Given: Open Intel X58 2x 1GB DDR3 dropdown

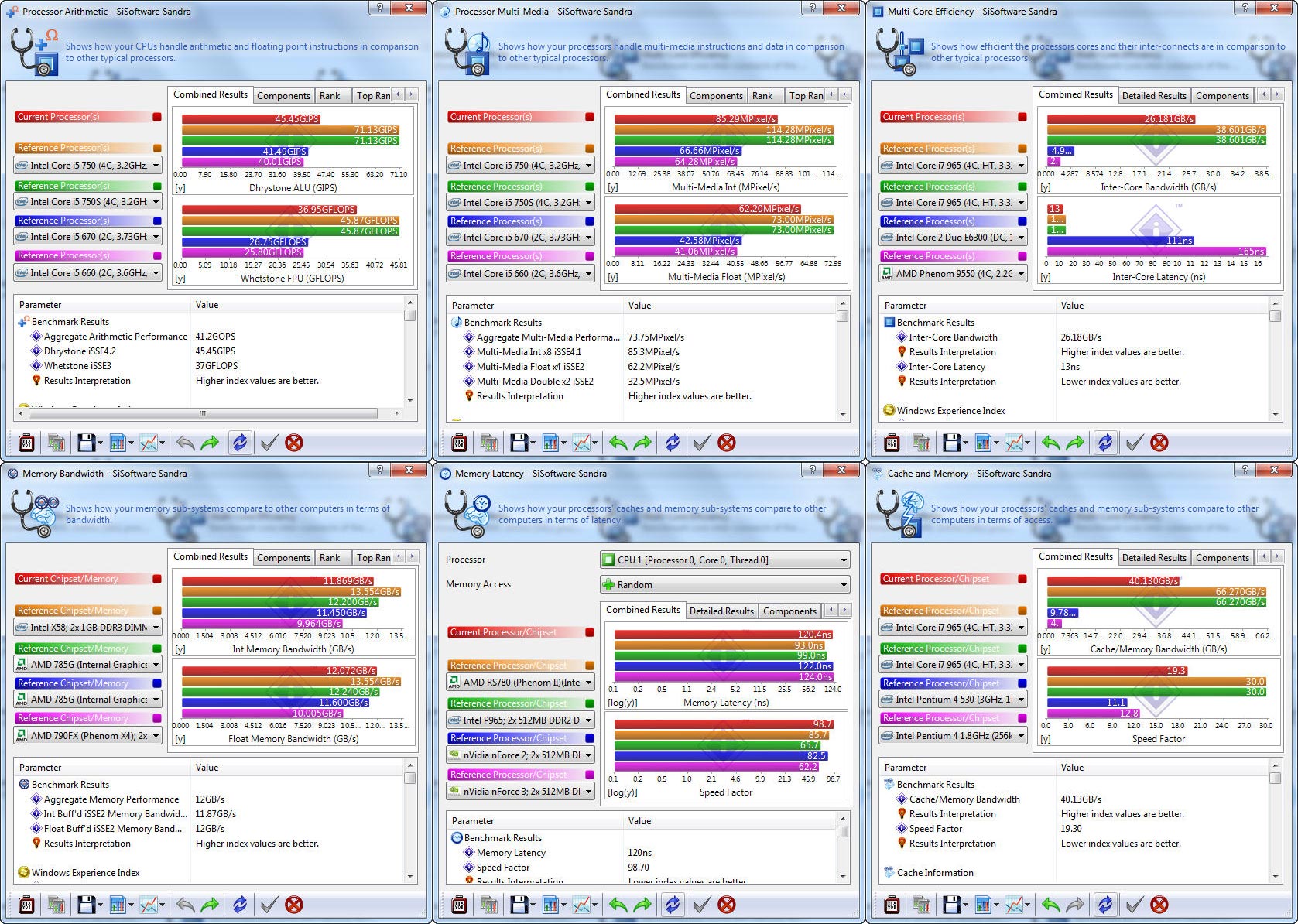Looking at the screenshot, I should [87, 628].
